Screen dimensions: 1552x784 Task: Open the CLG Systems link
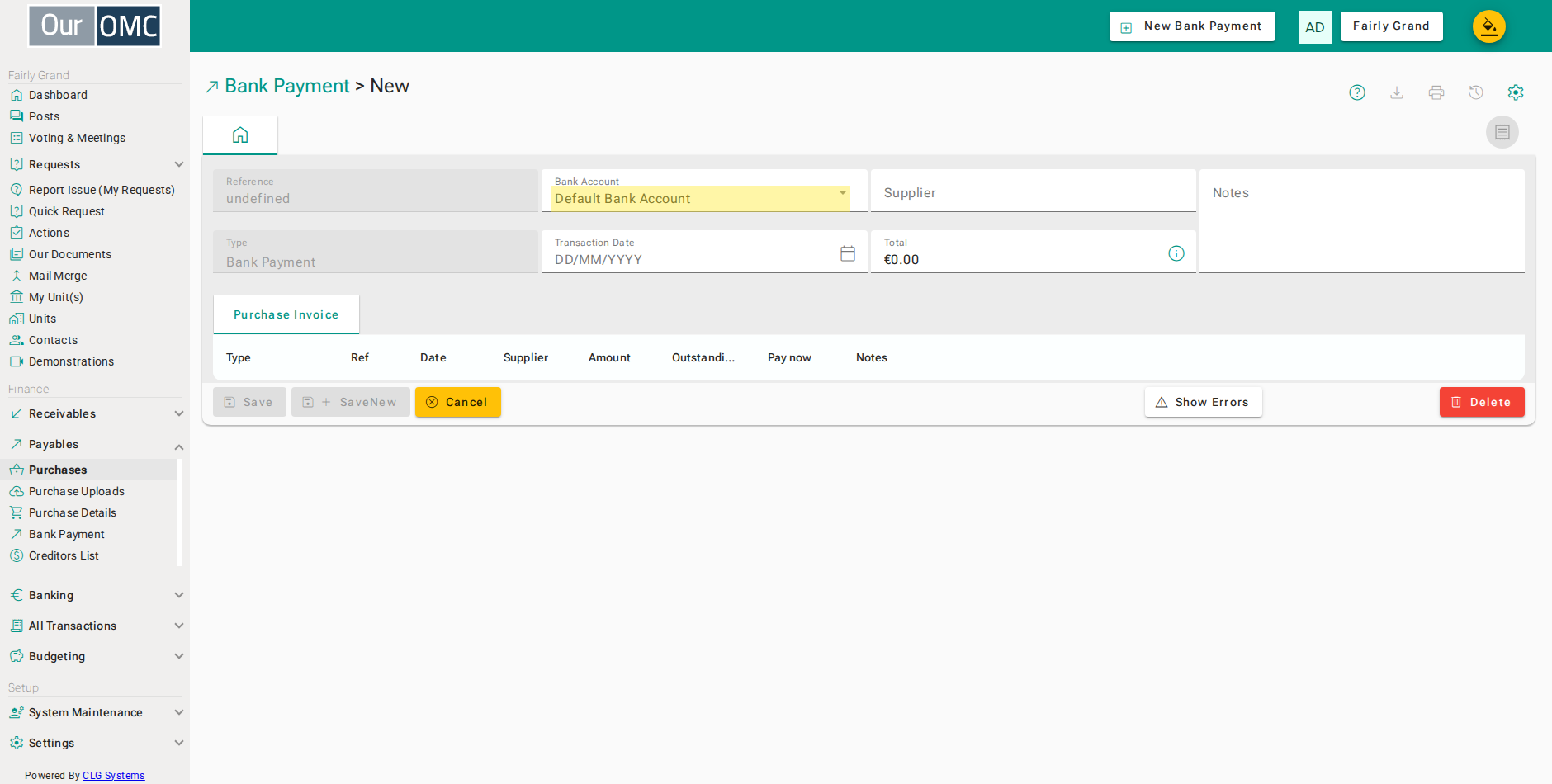pos(113,775)
